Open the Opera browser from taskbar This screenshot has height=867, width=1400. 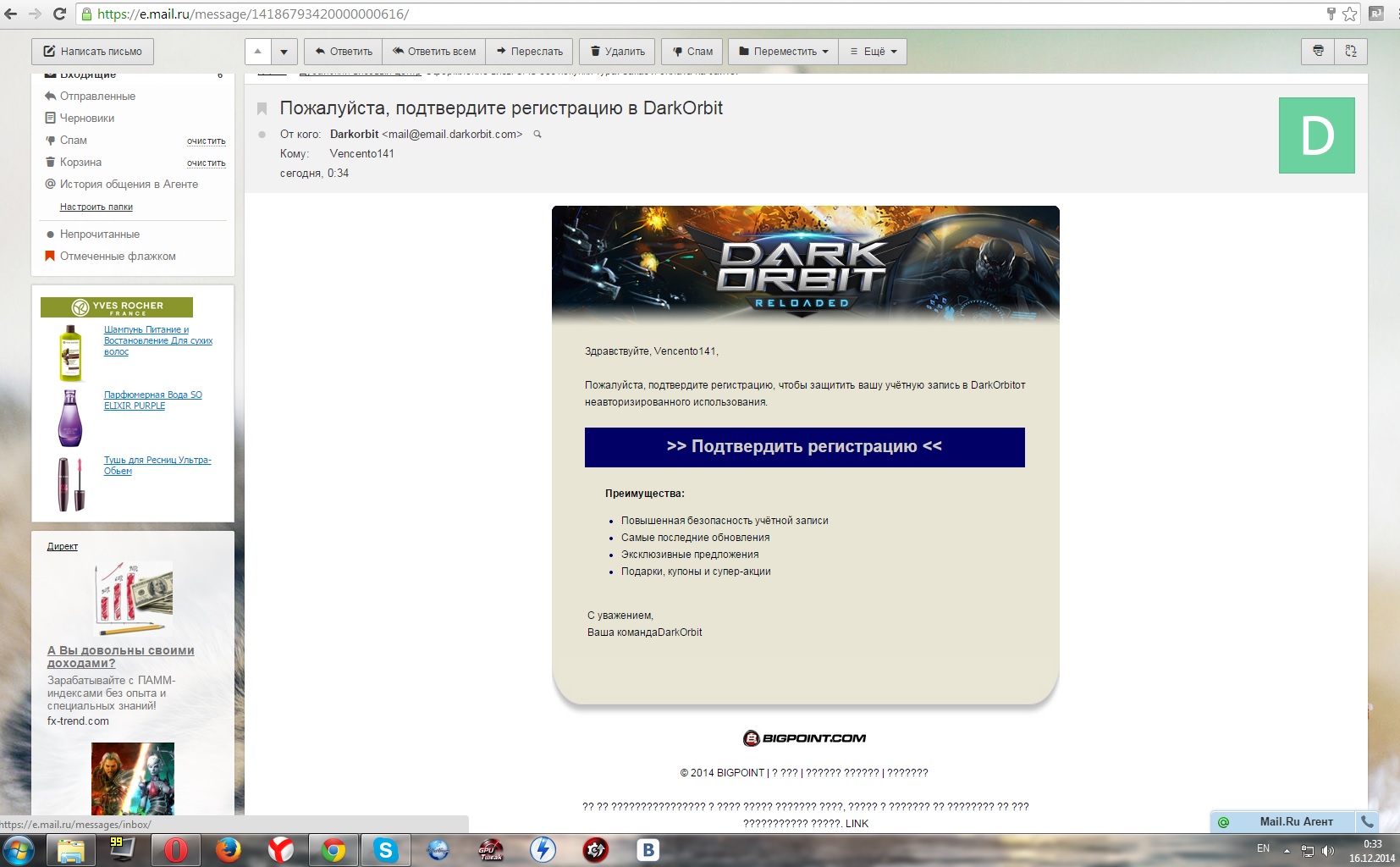pyautogui.click(x=176, y=850)
